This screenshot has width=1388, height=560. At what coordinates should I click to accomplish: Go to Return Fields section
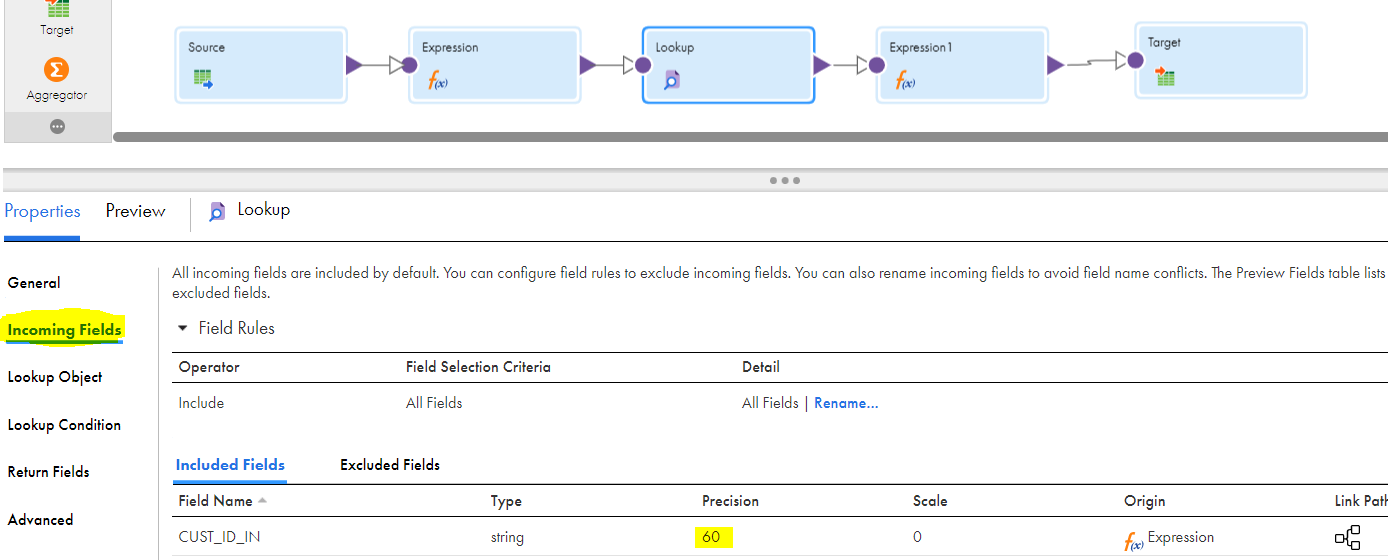coord(49,472)
